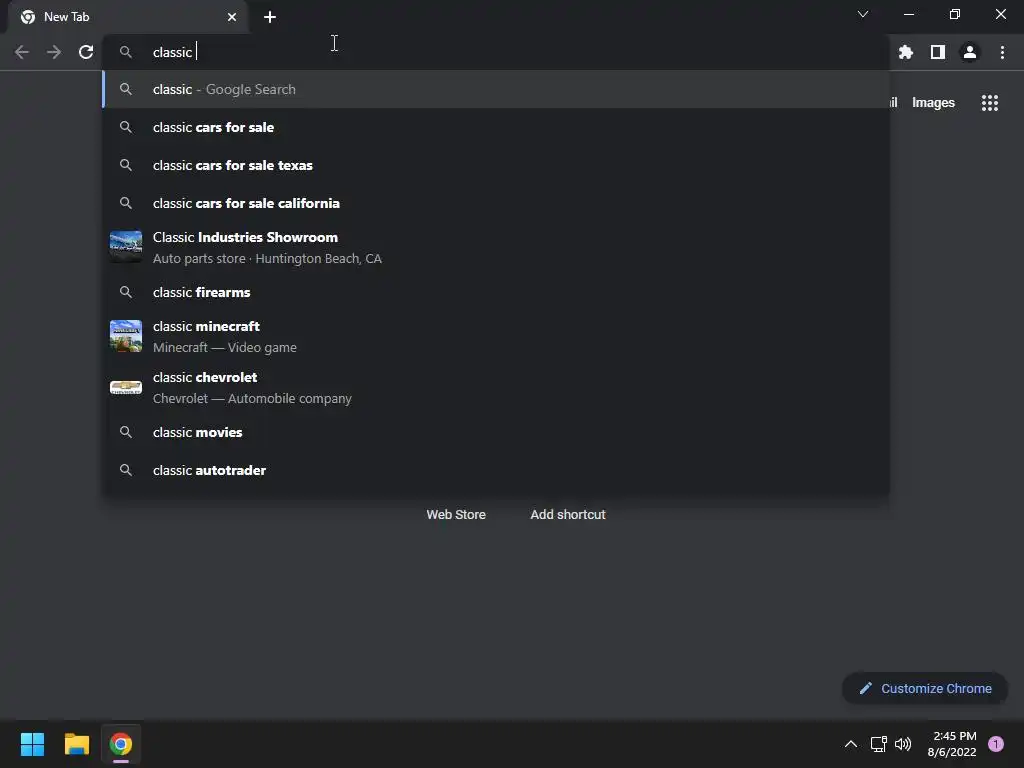The height and width of the screenshot is (768, 1024).
Task: Select Classic Industries Showroom suggestion
Action: [496, 248]
